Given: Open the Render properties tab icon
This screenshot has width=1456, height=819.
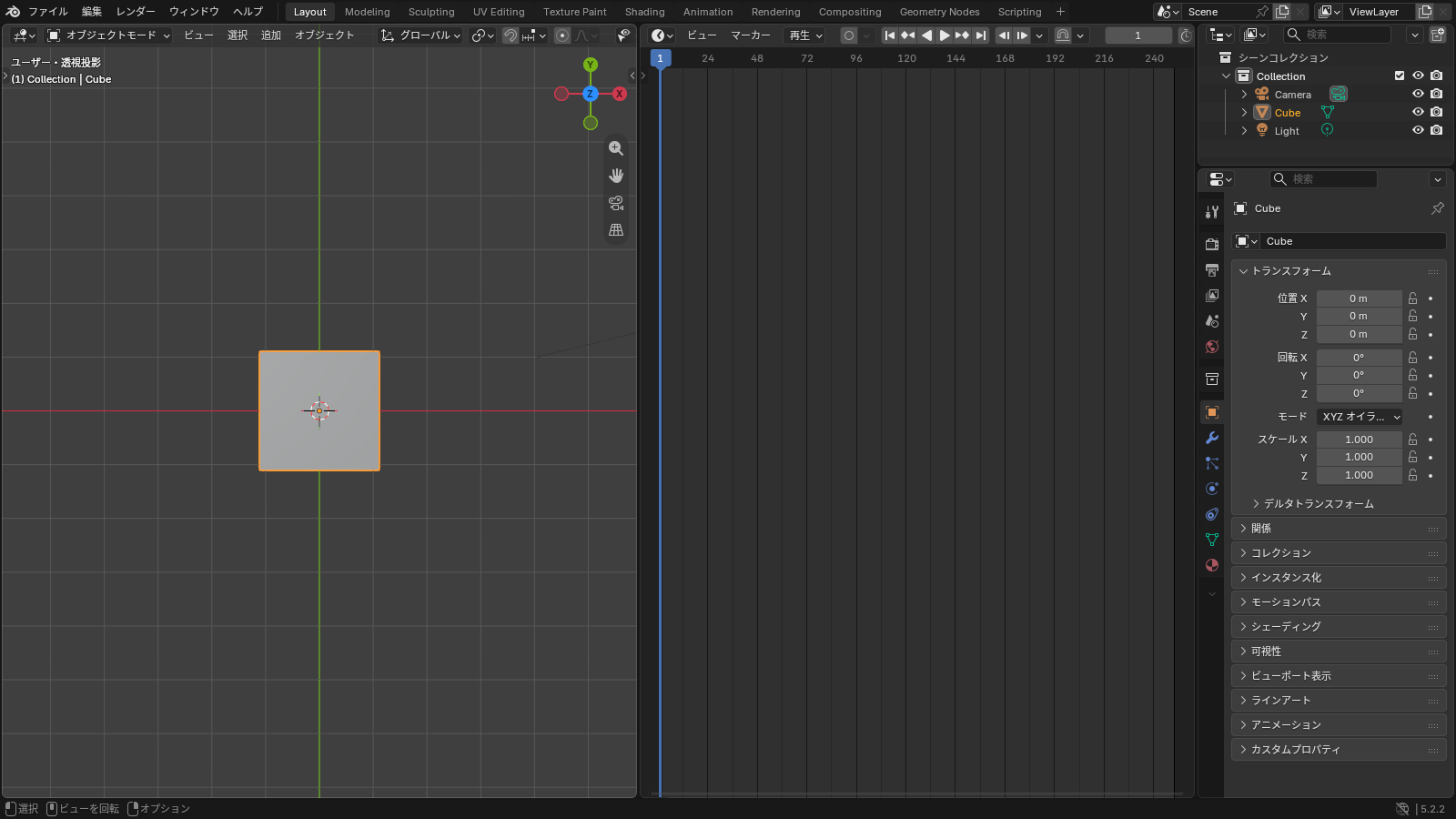Looking at the screenshot, I should click(1212, 245).
